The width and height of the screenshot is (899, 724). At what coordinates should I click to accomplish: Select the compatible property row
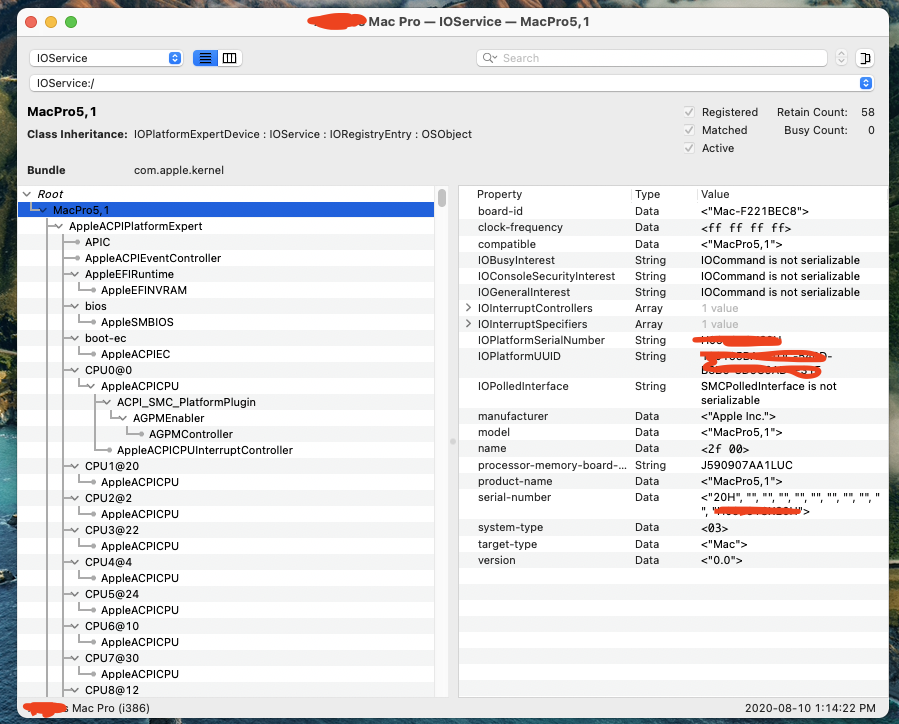coord(674,244)
